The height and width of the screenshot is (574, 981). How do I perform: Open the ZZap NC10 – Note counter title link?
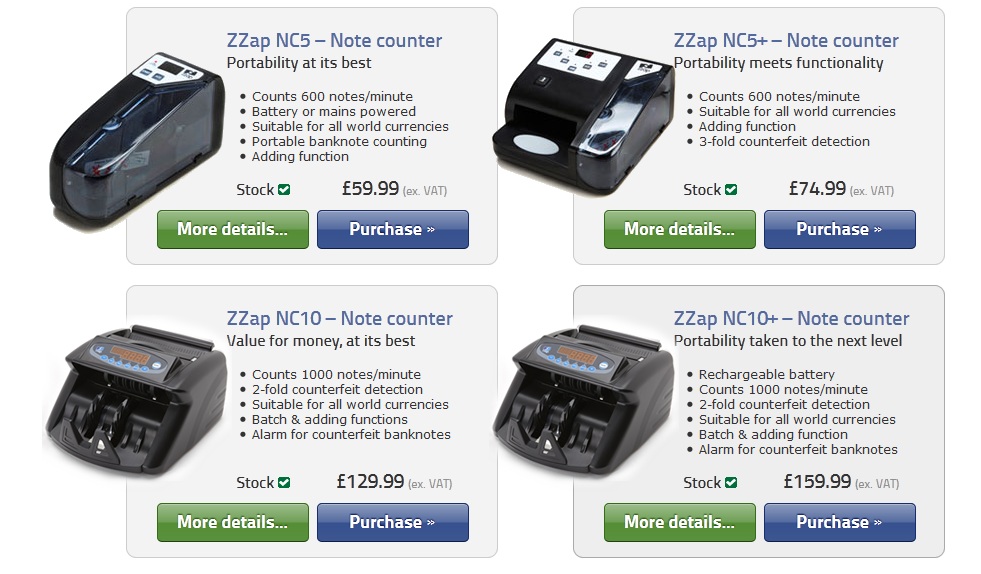[339, 319]
